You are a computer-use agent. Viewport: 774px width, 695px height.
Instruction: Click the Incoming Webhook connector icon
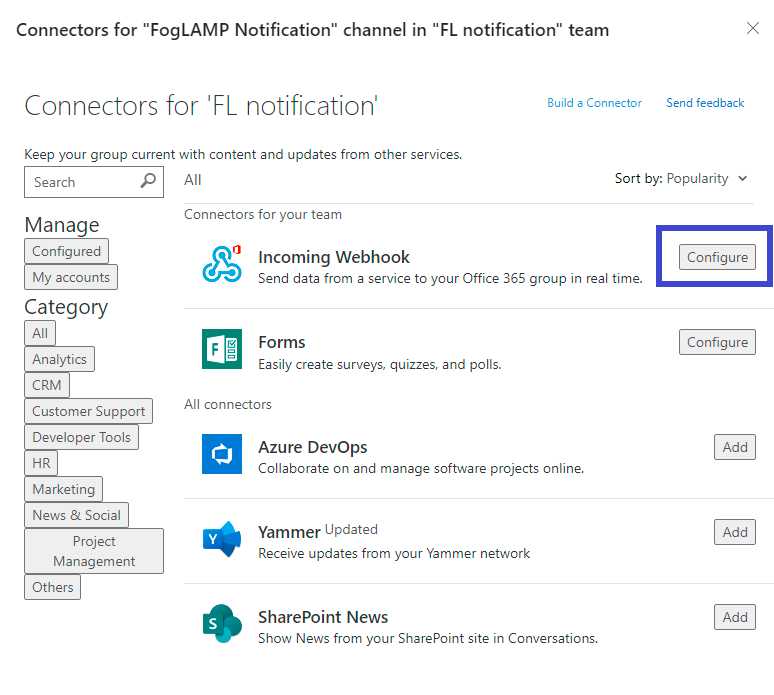click(221, 264)
